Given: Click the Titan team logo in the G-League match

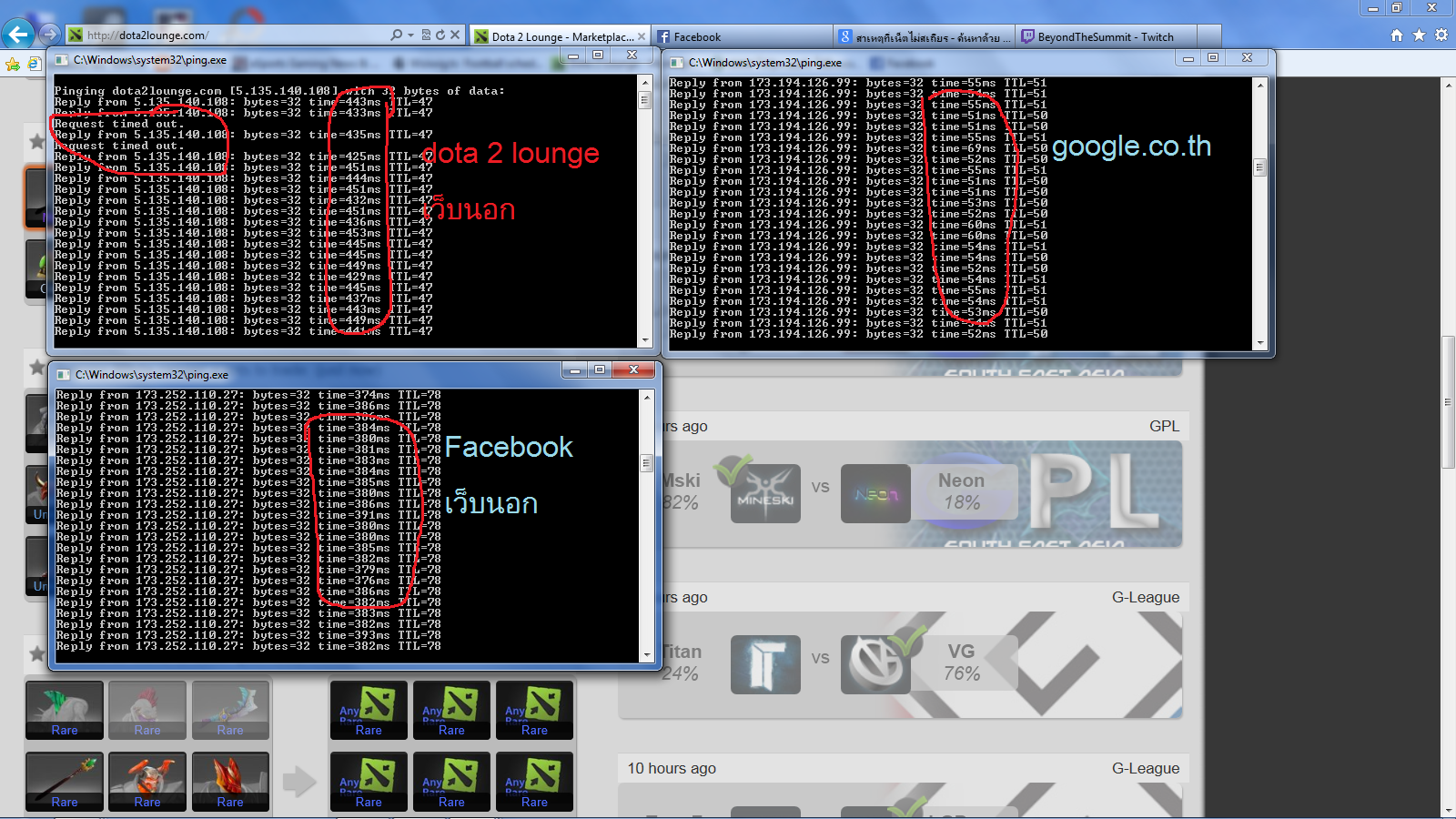Looking at the screenshot, I should click(x=765, y=664).
